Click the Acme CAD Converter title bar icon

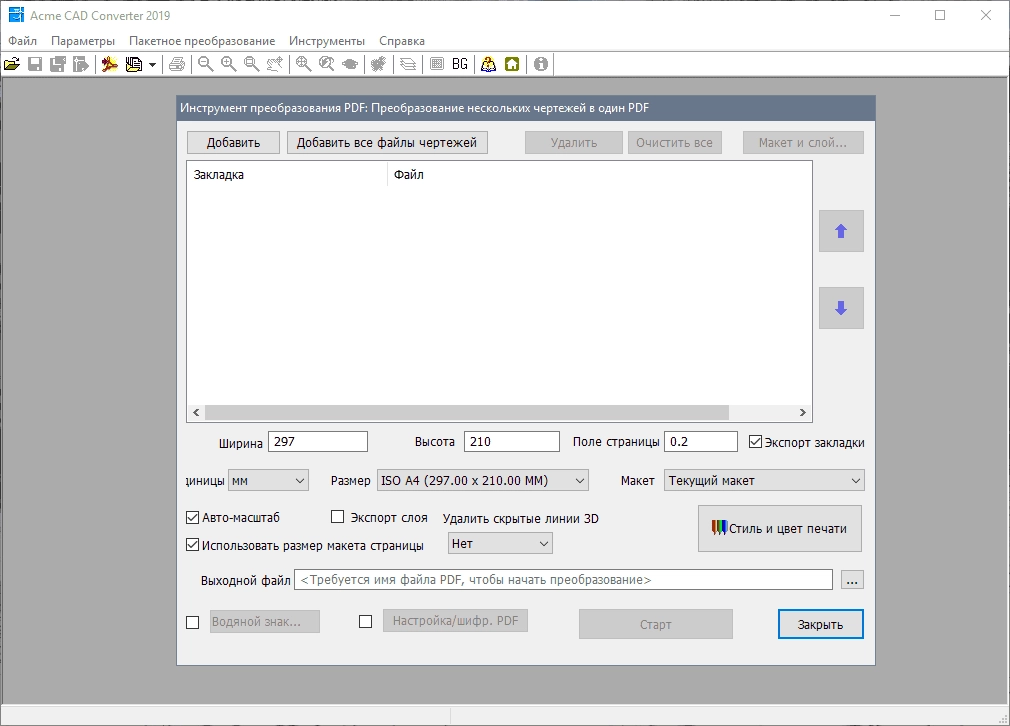point(15,15)
